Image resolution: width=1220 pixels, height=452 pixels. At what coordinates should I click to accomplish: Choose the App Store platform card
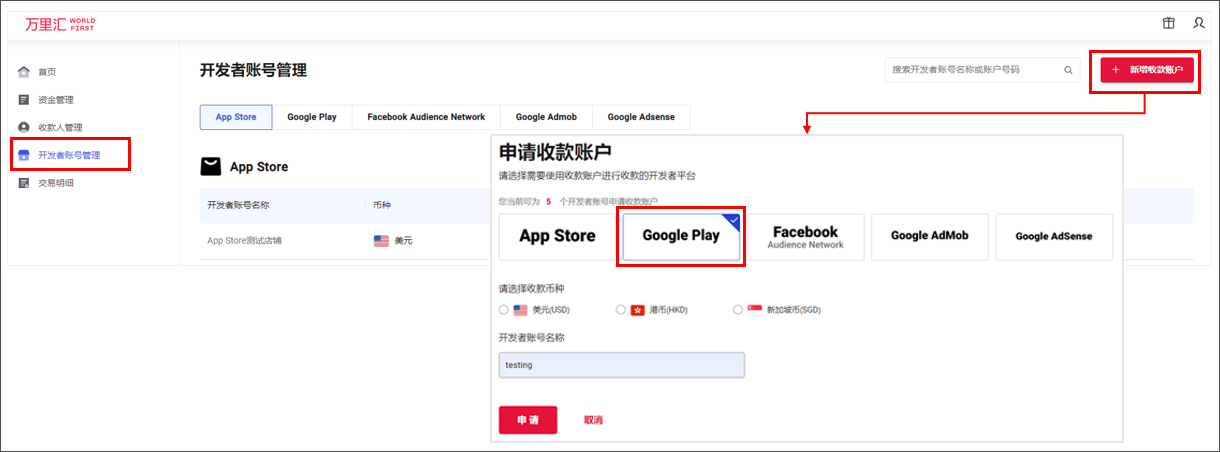557,237
